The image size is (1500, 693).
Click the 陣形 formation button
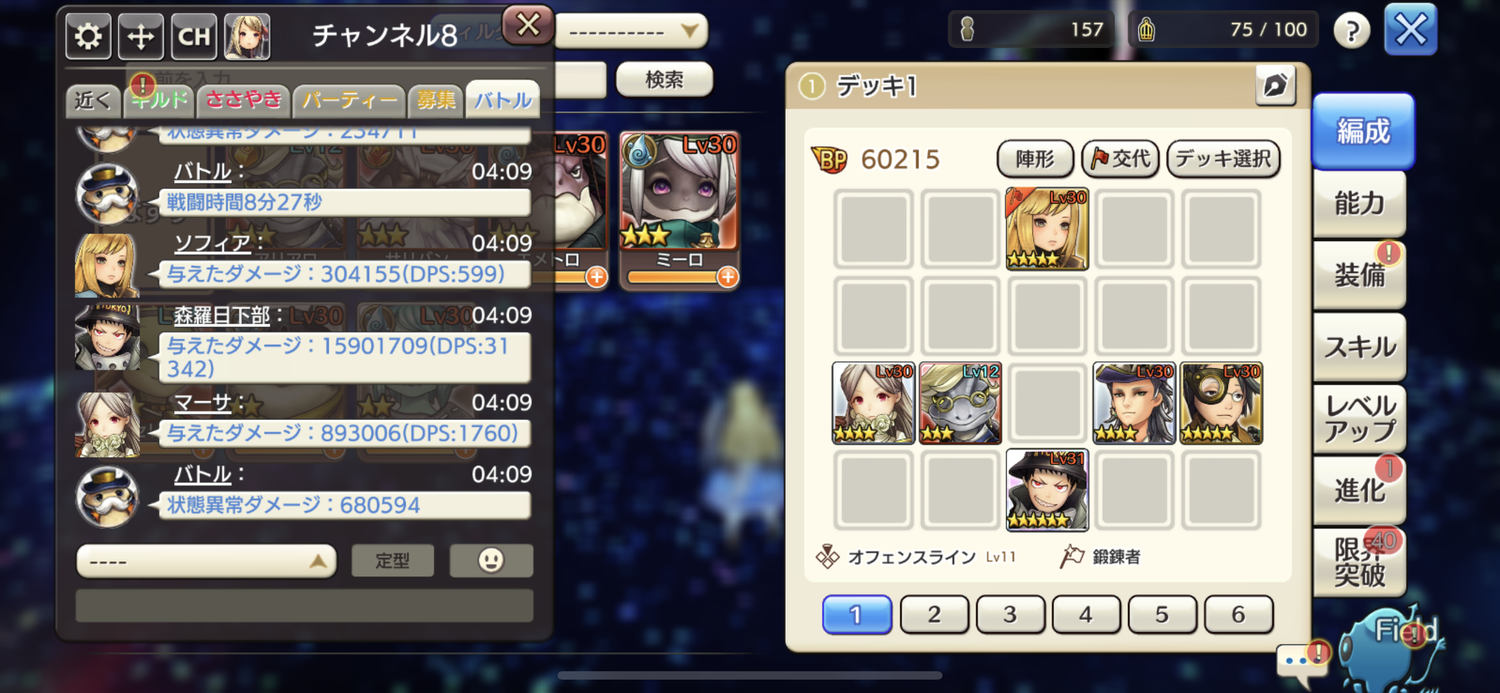[1035, 158]
